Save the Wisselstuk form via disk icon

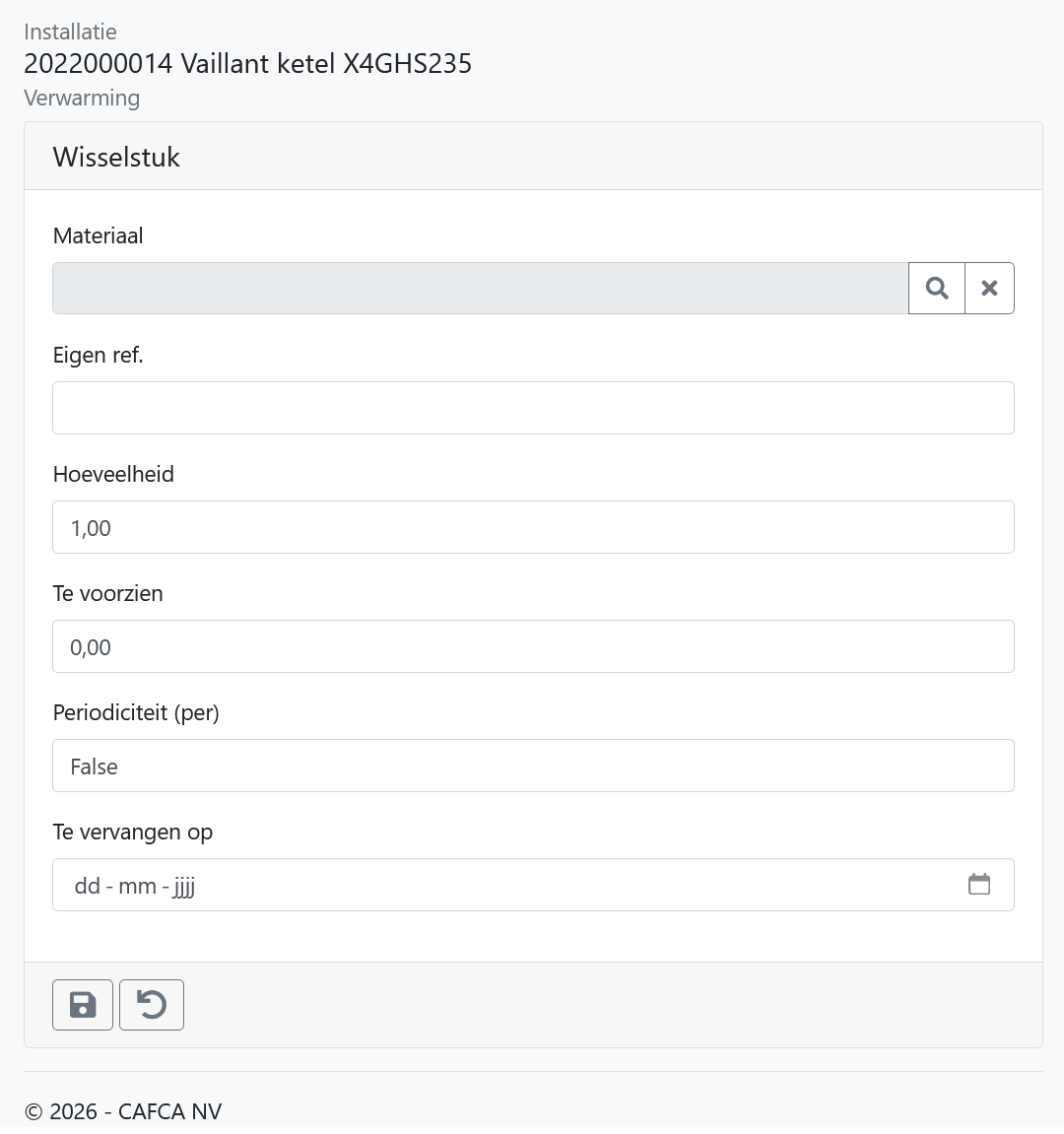coord(83,1005)
